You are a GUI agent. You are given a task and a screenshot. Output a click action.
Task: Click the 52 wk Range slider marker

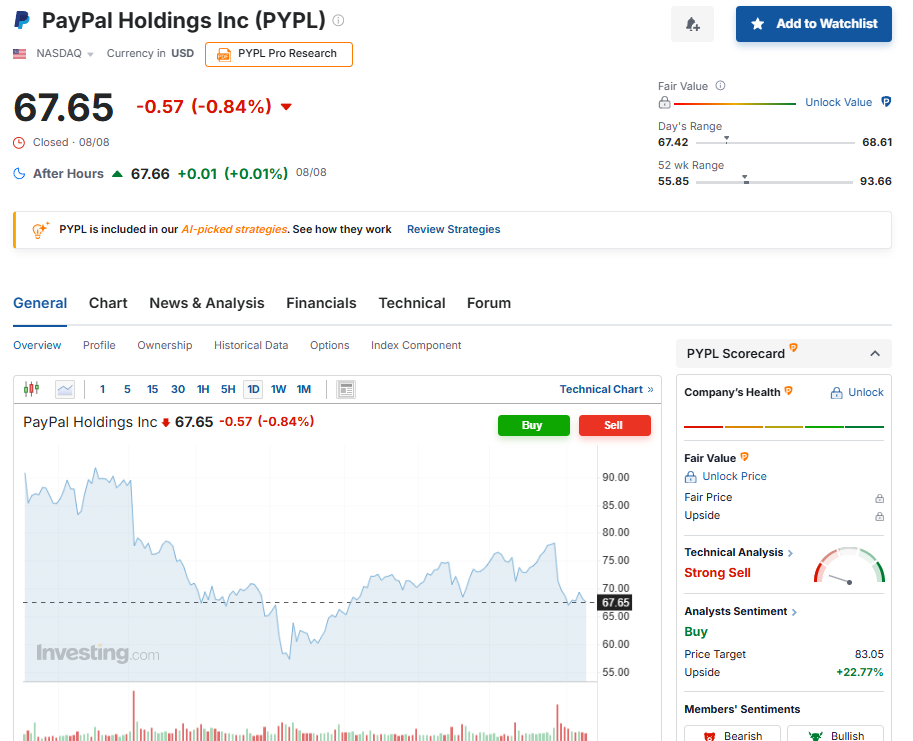click(745, 179)
